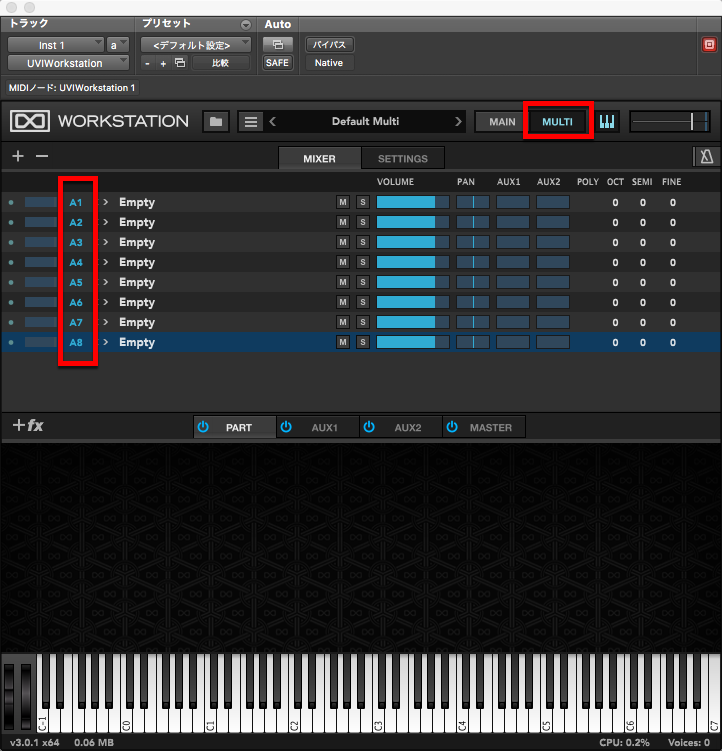Select the MIXER tab
The height and width of the screenshot is (751, 722).
[320, 159]
